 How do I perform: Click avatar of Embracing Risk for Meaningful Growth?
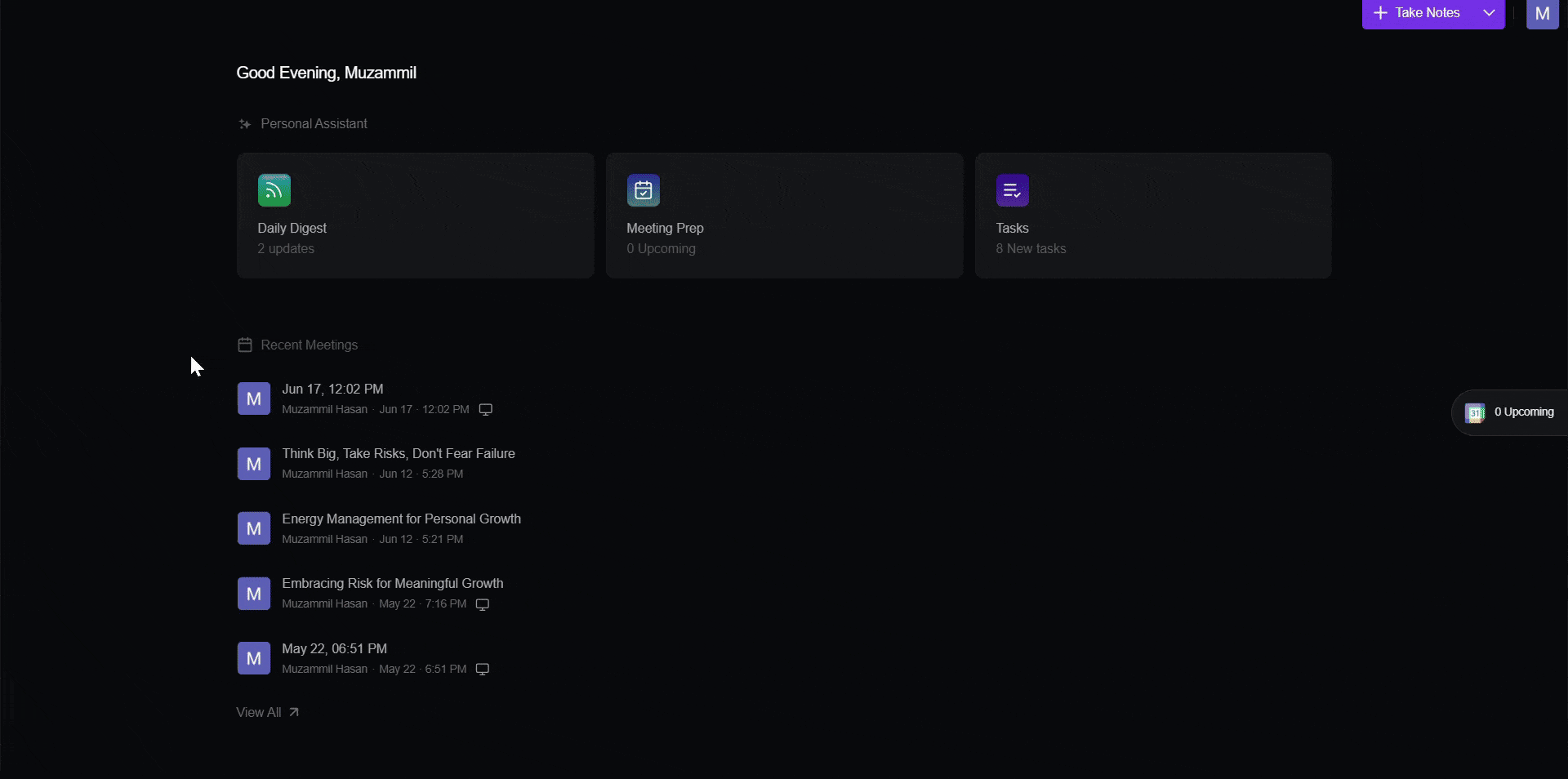pos(254,594)
